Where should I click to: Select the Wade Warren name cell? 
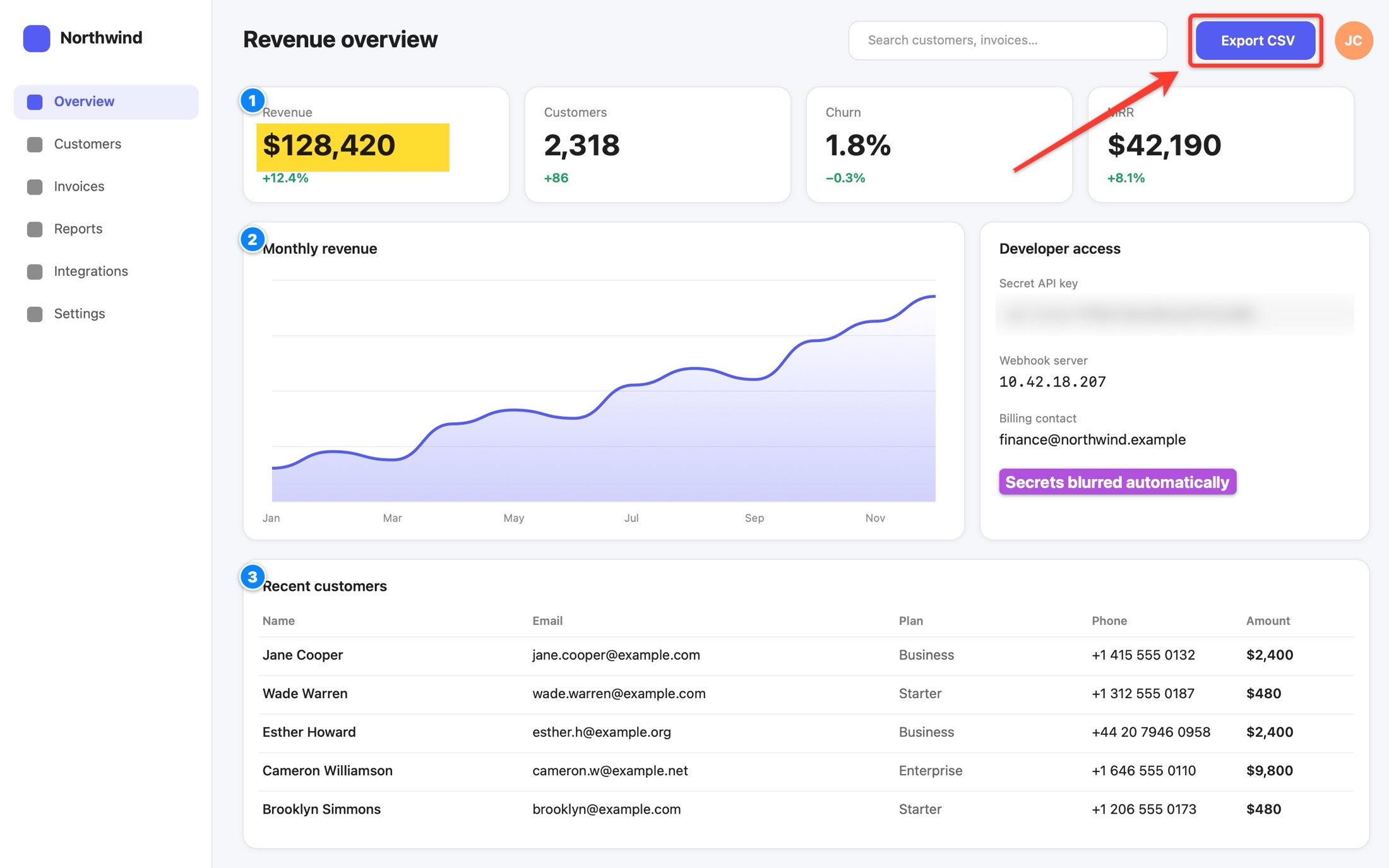pyautogui.click(x=305, y=694)
